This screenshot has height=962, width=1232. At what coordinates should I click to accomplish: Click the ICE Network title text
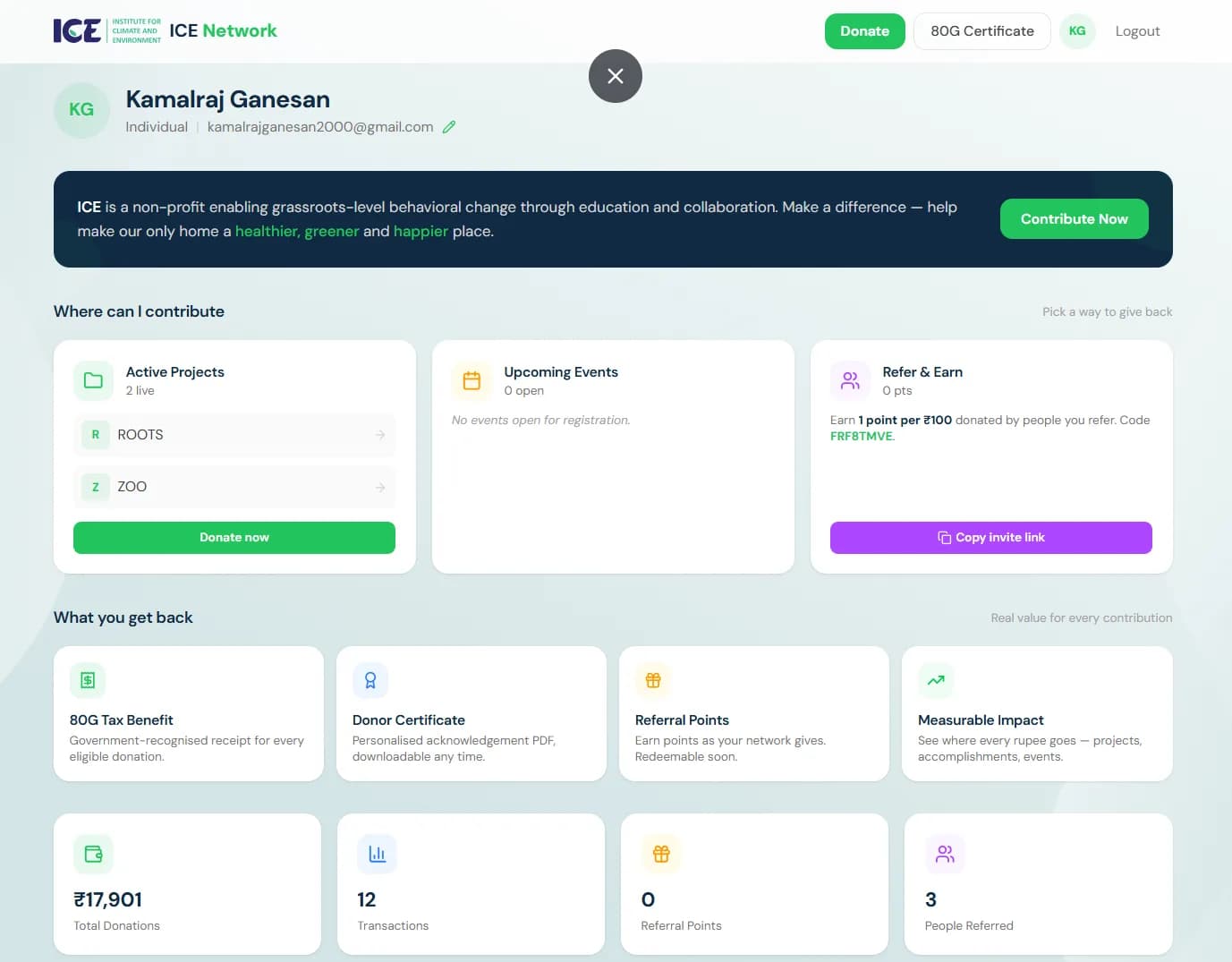coord(224,30)
